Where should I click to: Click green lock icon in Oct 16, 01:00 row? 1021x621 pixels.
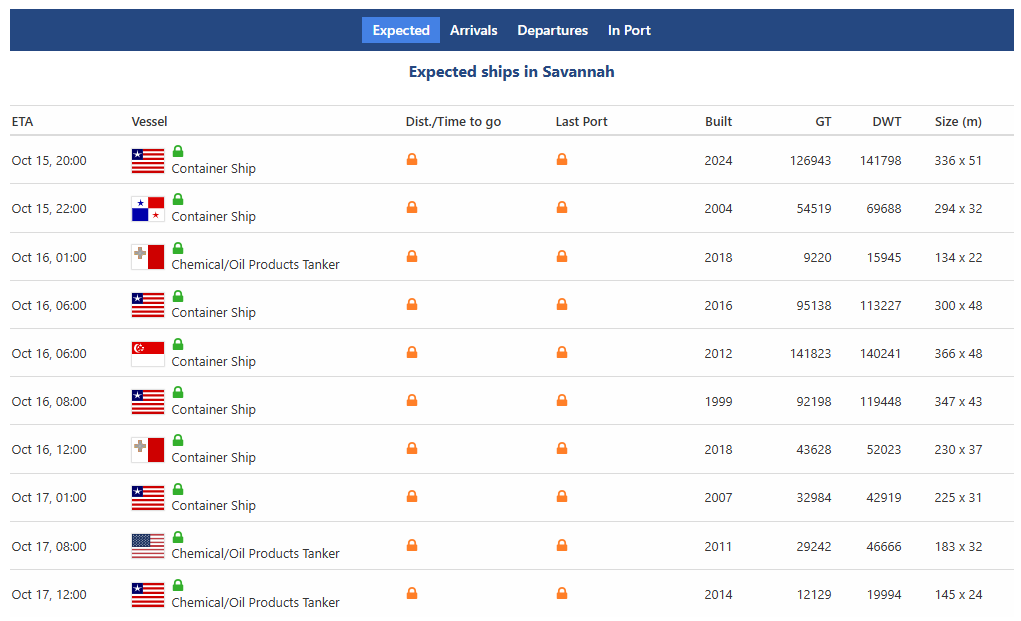pyautogui.click(x=178, y=248)
